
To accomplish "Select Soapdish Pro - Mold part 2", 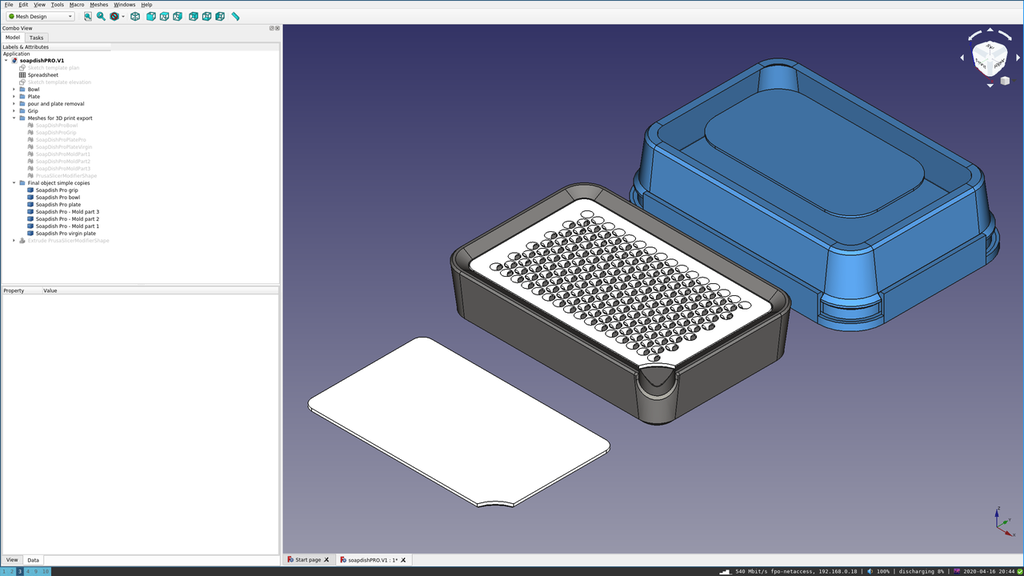I will (x=67, y=219).
